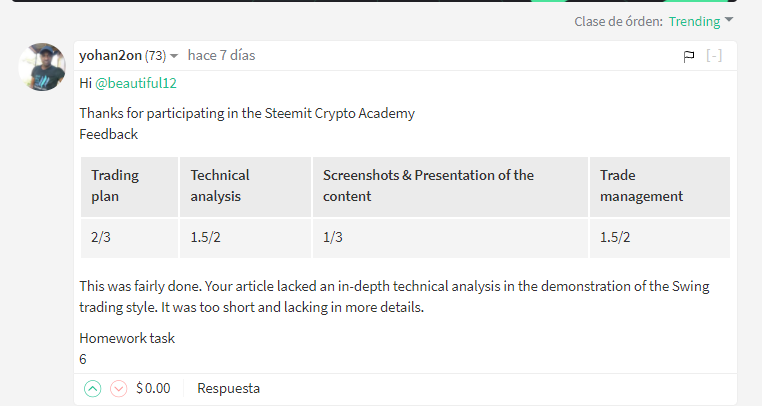762x406 pixels.
Task: Open the "hace 7 días" timestamp permalink
Action: click(221, 56)
